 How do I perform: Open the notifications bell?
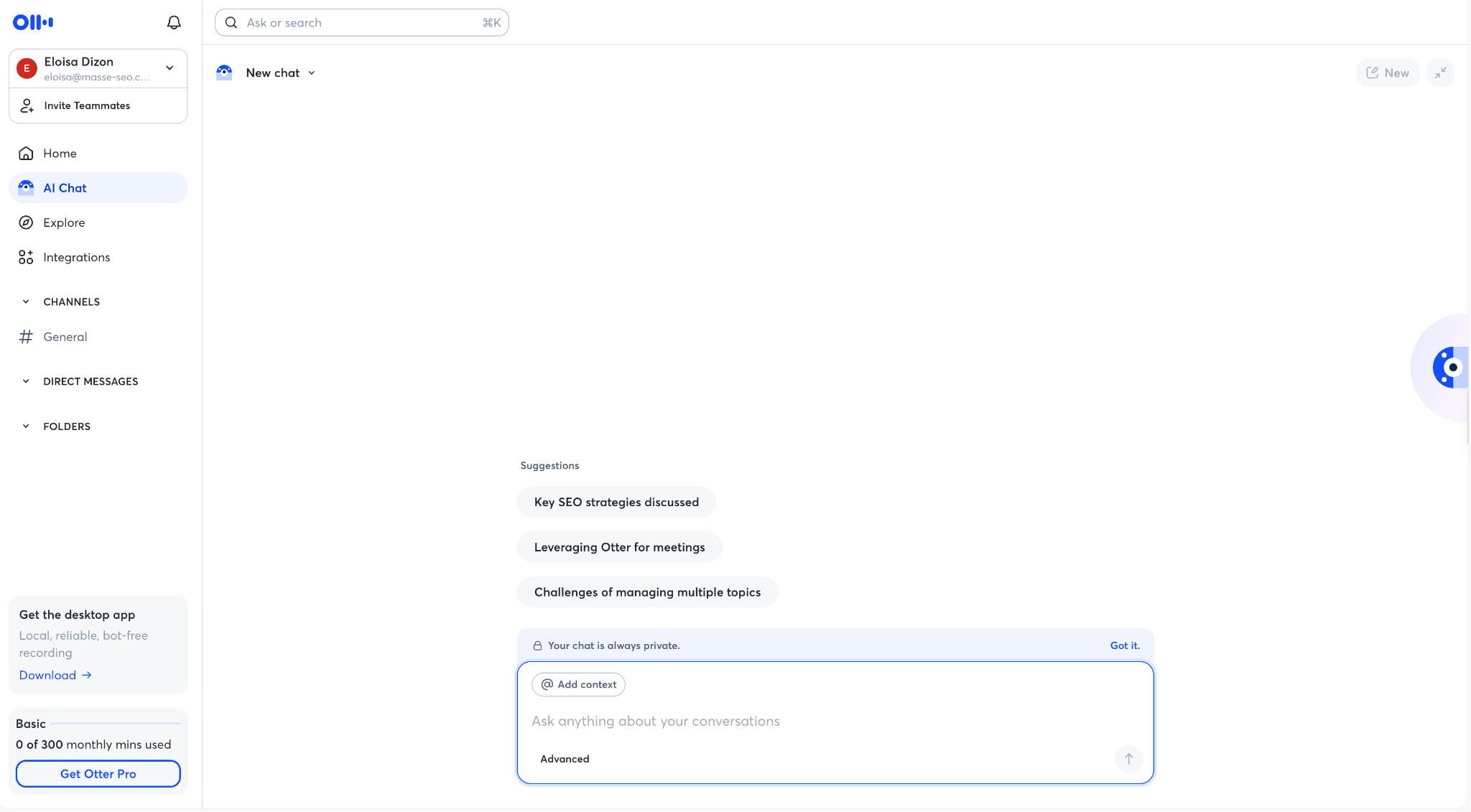pyautogui.click(x=174, y=23)
